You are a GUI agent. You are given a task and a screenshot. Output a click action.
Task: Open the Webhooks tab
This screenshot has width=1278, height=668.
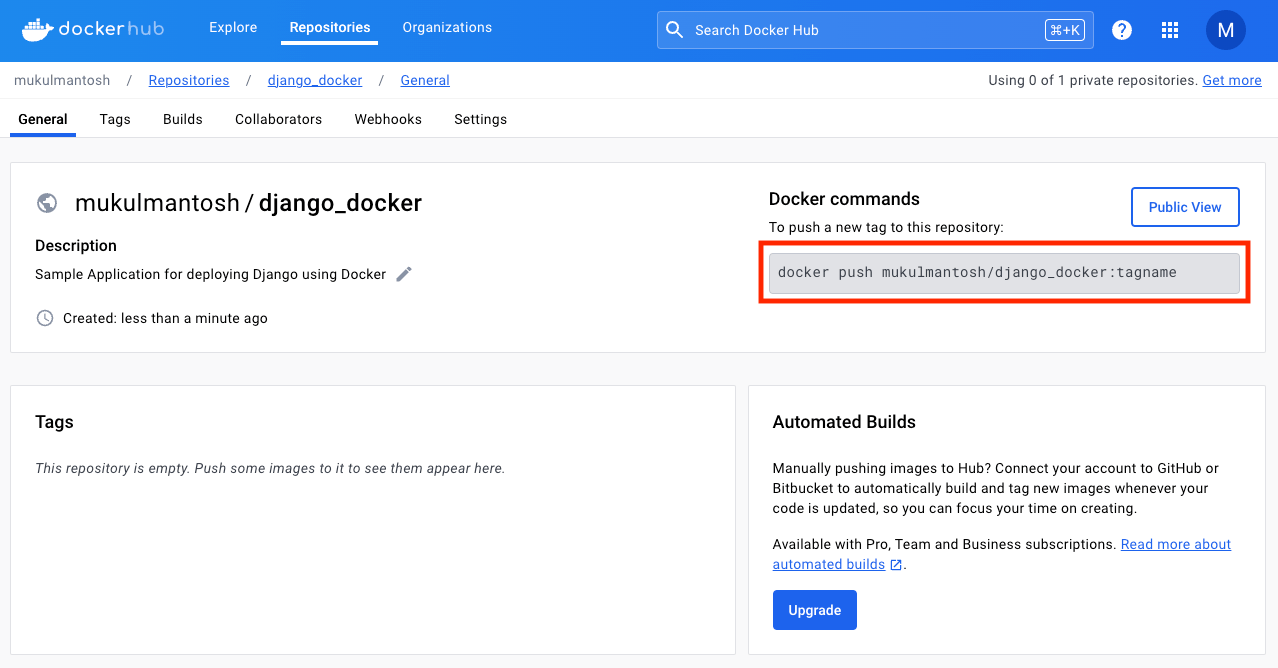(x=388, y=119)
